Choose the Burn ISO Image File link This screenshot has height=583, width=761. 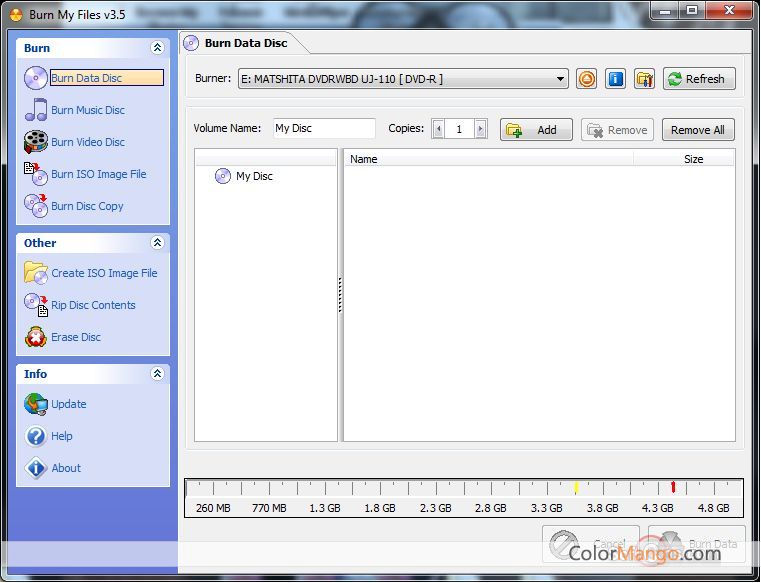[x=99, y=174]
